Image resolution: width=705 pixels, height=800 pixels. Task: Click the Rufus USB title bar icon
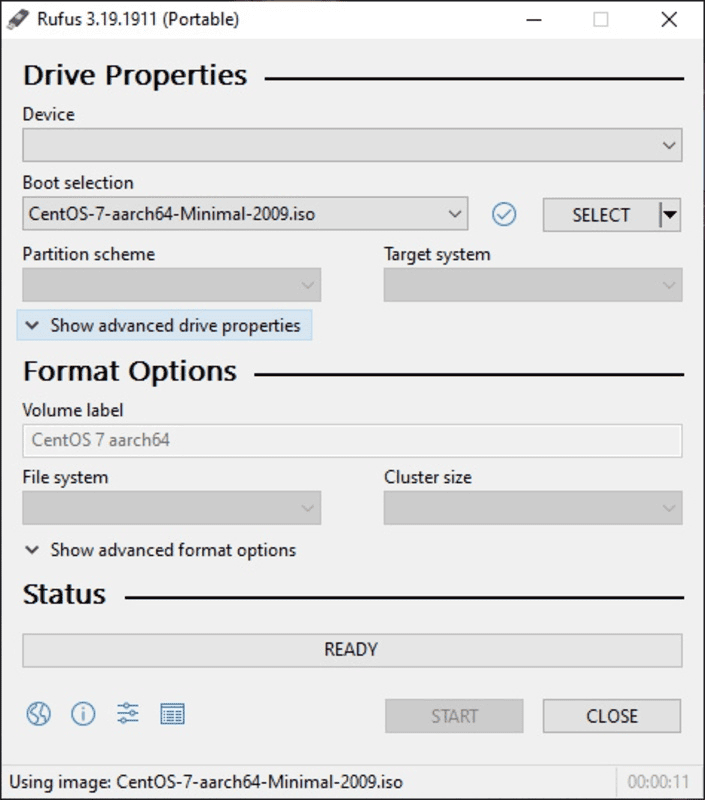click(18, 19)
